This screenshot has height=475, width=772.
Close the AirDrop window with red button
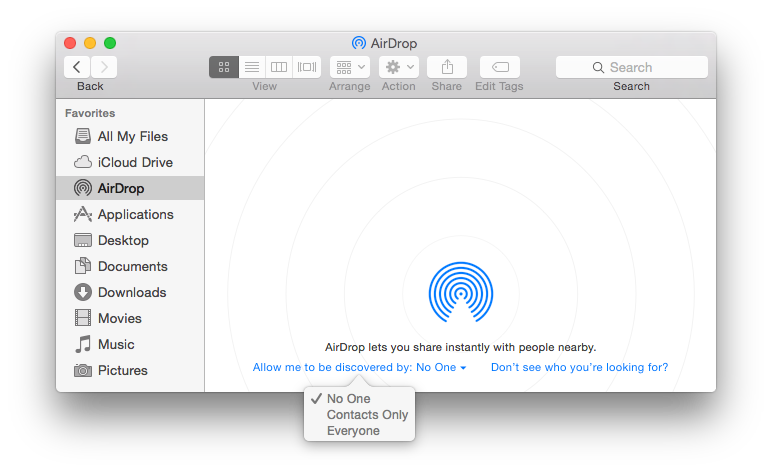pos(70,43)
